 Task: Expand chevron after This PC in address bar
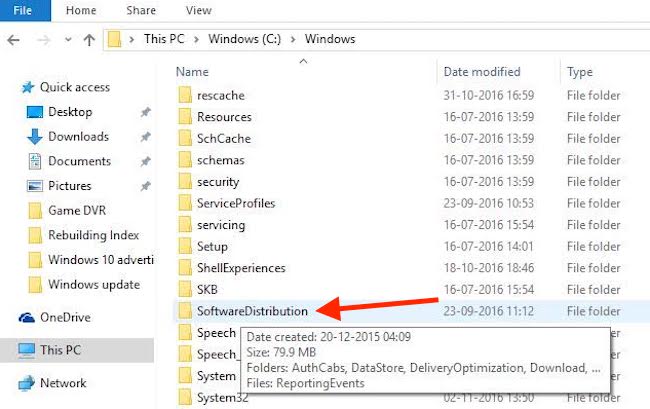[x=196, y=39]
